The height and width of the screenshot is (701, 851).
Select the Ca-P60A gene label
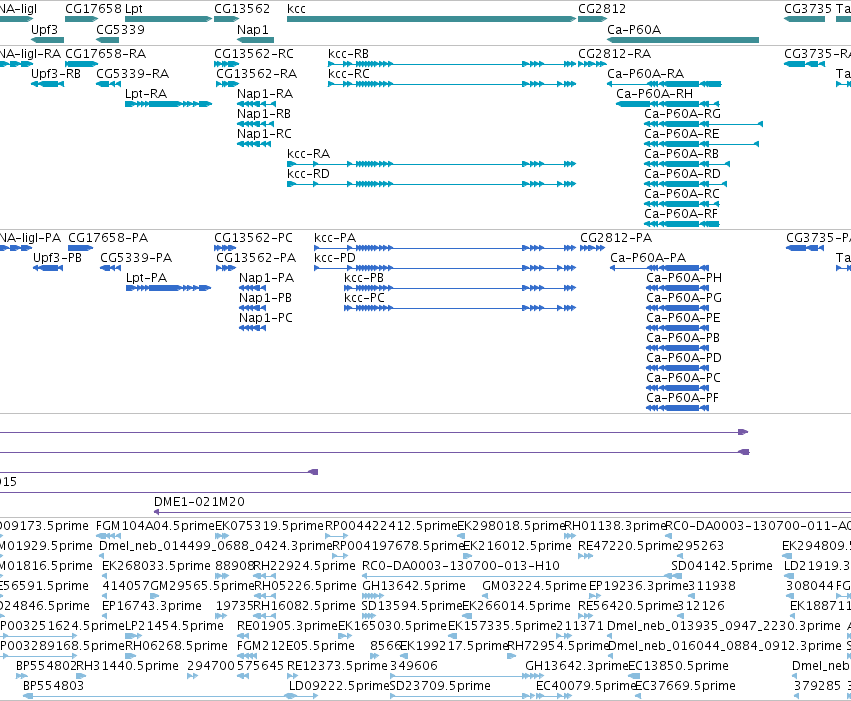point(634,30)
